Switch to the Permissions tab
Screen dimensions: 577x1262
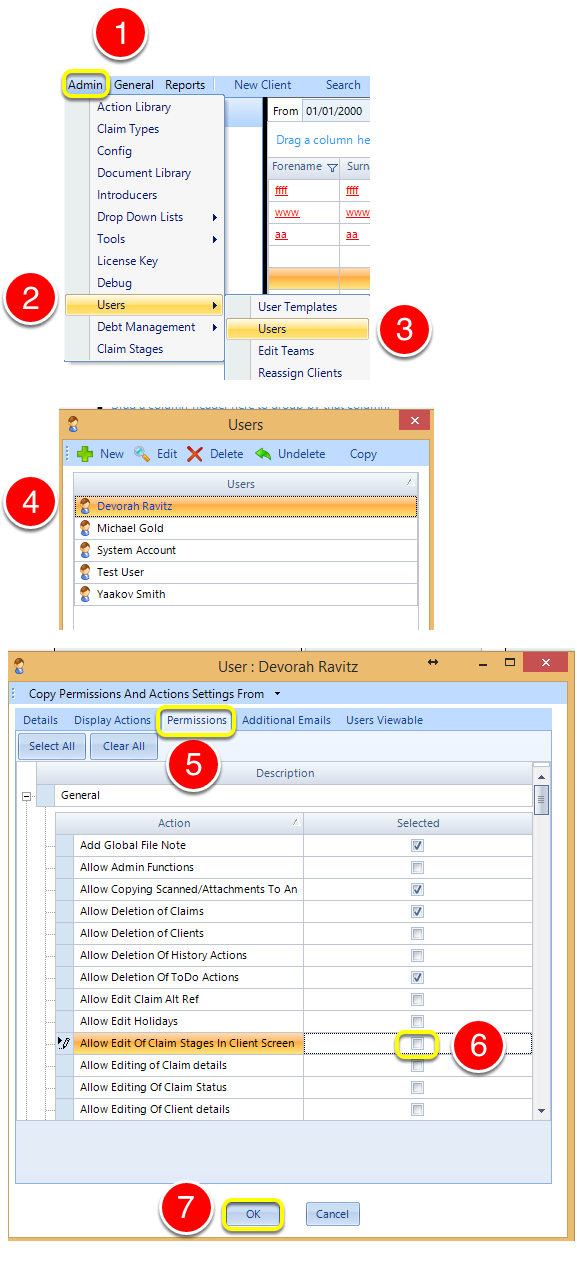point(197,720)
